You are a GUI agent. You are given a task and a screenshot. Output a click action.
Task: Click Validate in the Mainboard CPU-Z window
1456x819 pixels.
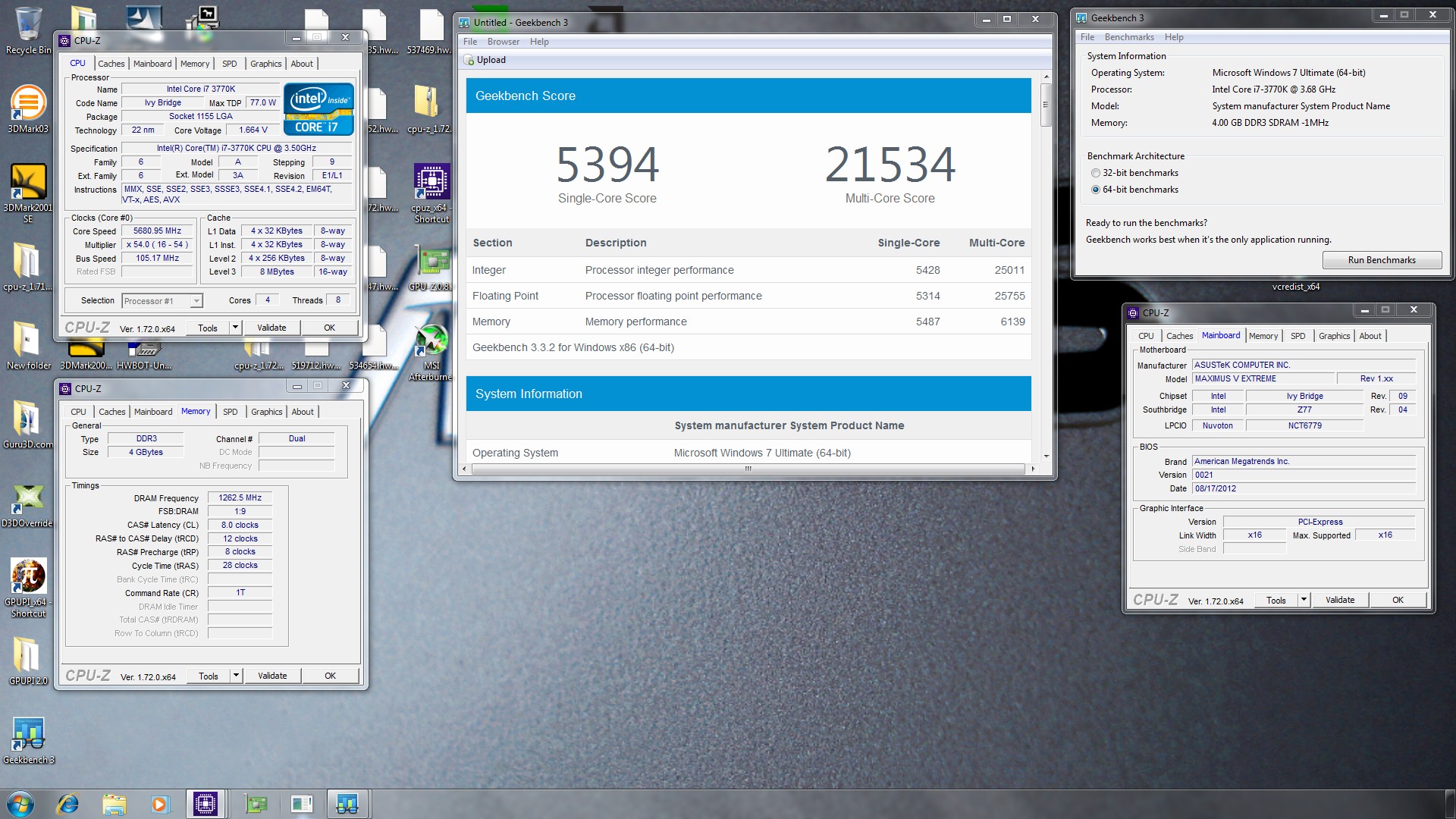tap(1340, 600)
